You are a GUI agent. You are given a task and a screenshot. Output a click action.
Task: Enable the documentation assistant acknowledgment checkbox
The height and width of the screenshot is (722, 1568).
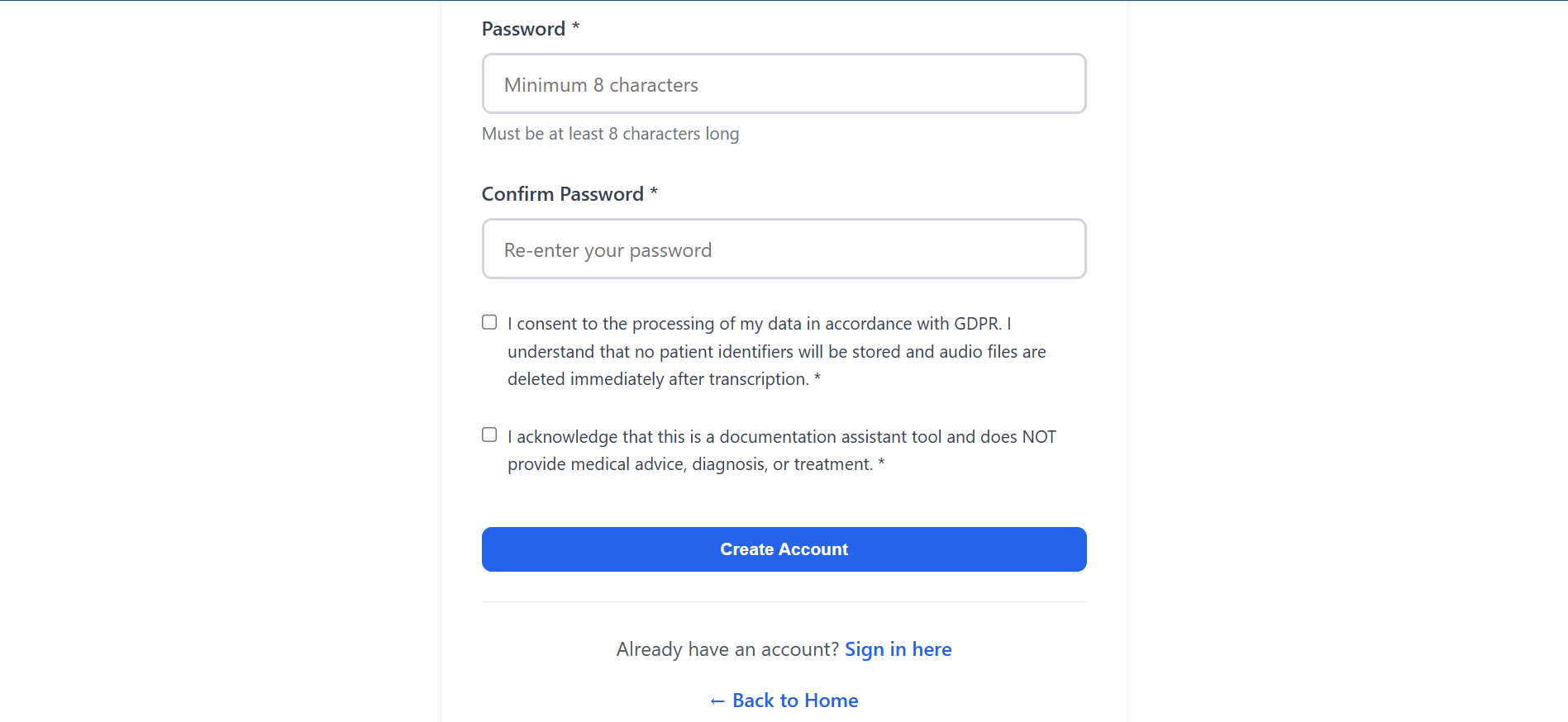pos(489,435)
